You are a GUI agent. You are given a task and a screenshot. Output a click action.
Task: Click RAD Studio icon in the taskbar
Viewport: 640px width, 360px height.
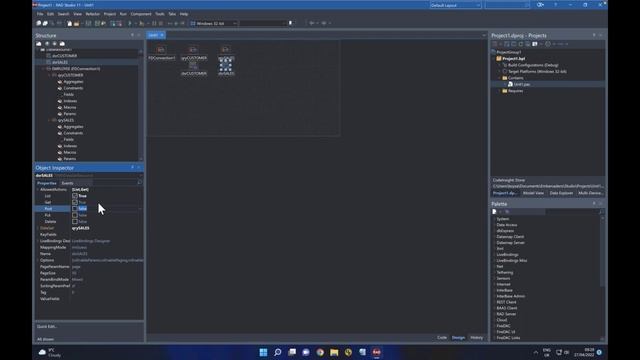[x=376, y=352]
